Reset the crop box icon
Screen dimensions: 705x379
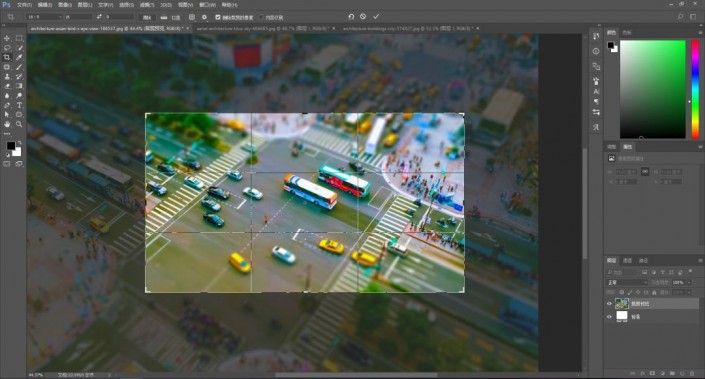351,17
